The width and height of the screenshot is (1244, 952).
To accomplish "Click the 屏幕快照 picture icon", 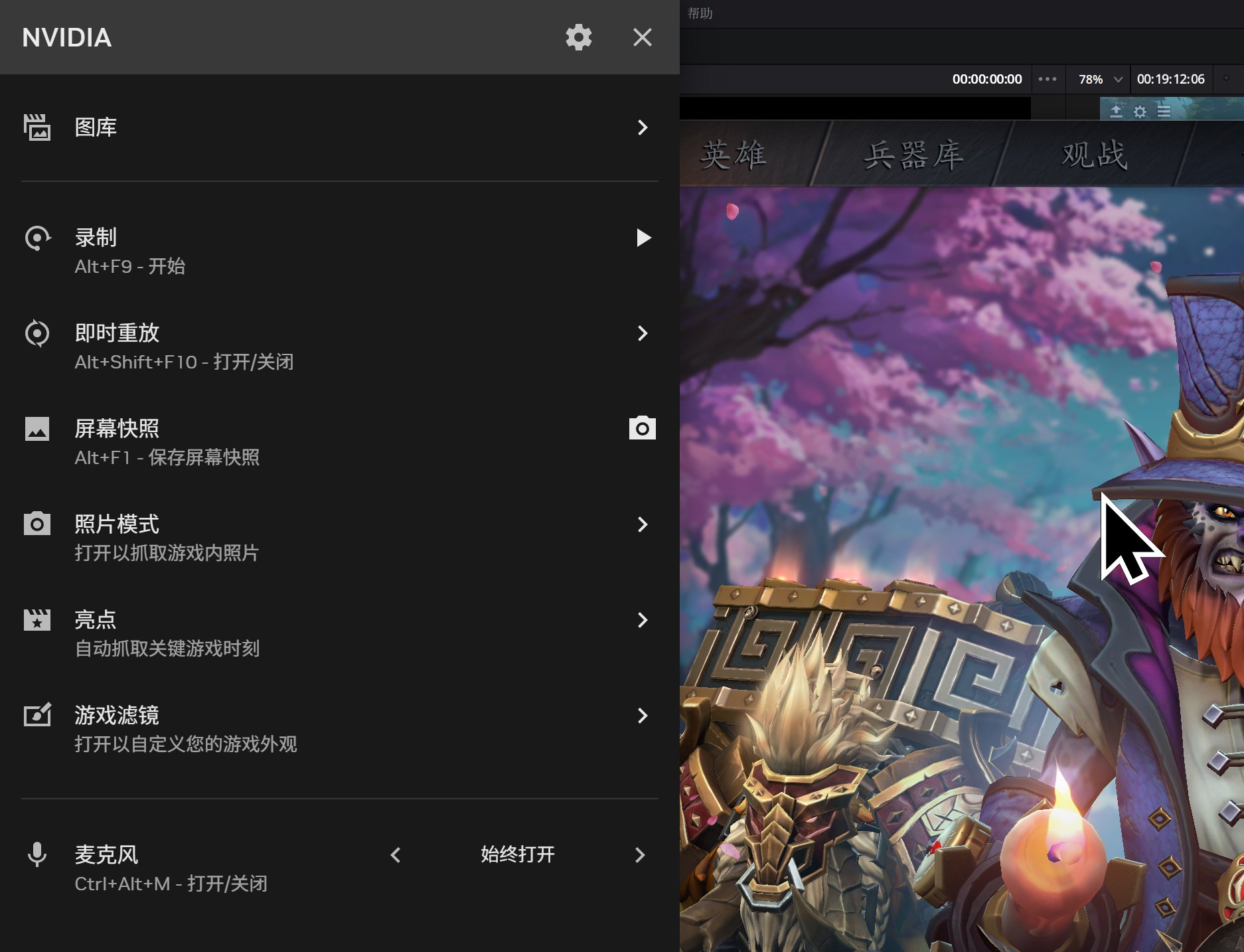I will pos(37,429).
